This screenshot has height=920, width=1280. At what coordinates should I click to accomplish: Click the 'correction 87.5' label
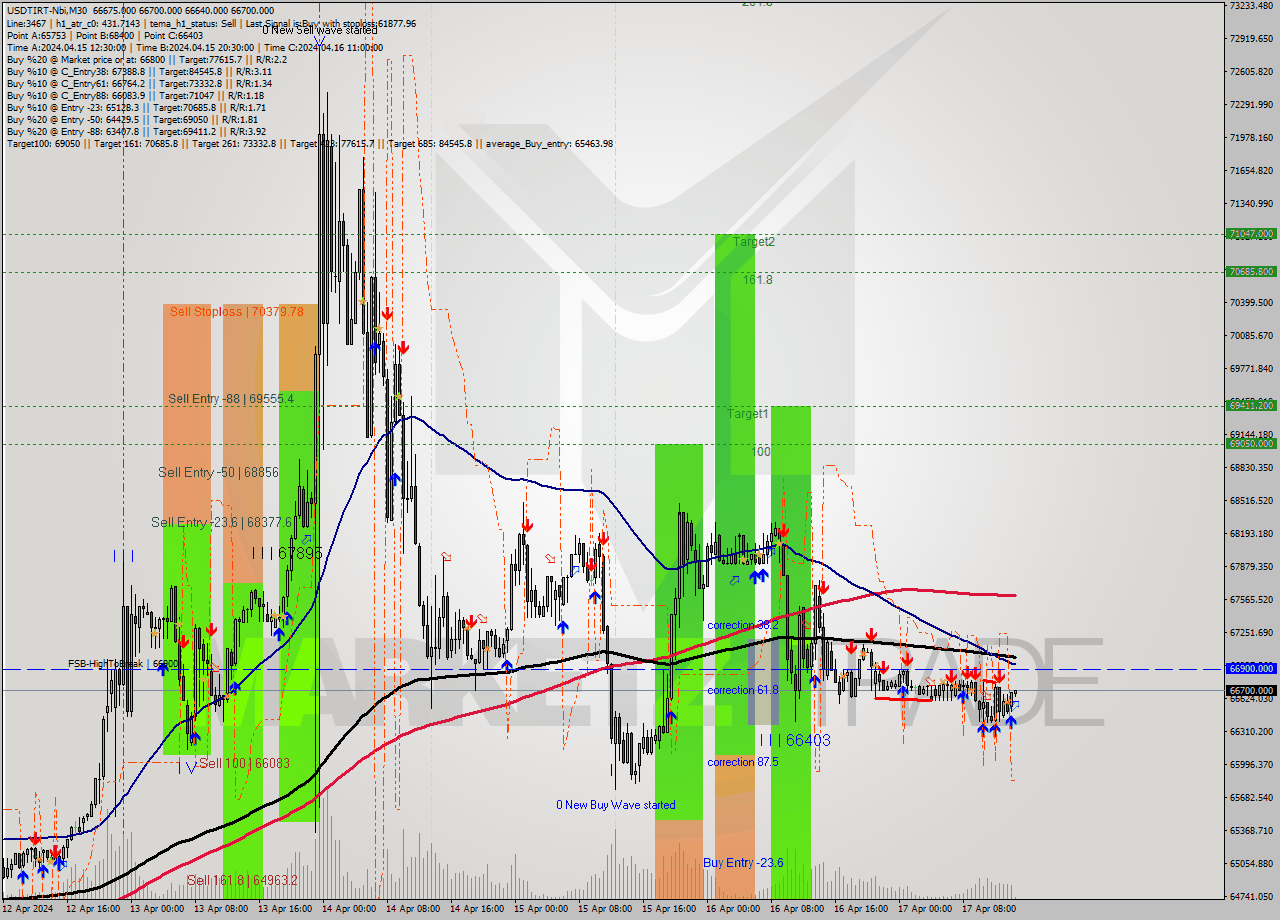pyautogui.click(x=743, y=762)
